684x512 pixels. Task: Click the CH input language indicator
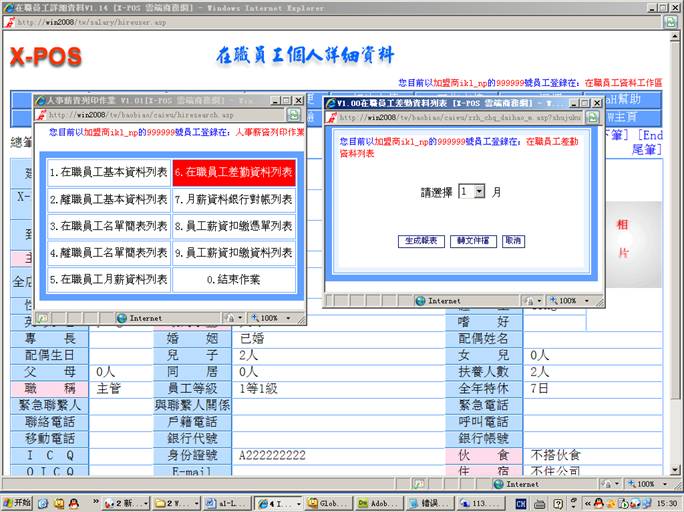523,502
